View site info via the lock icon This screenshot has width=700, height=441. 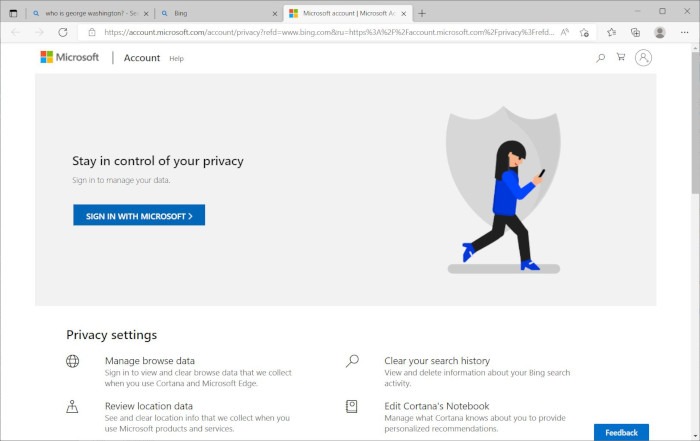pyautogui.click(x=92, y=32)
